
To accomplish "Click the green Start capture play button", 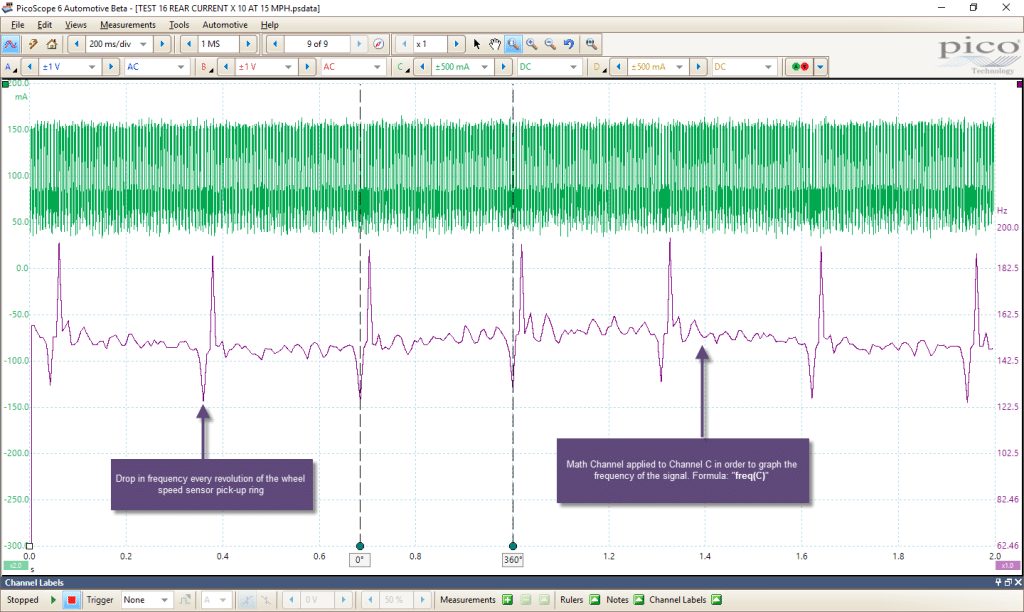I will coord(54,600).
